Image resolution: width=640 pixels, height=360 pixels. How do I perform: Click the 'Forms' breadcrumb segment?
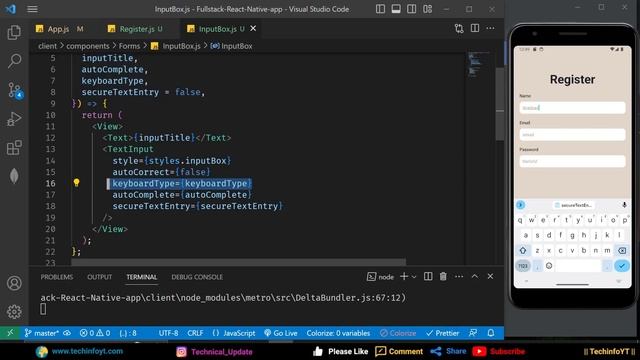pyautogui.click(x=129, y=46)
